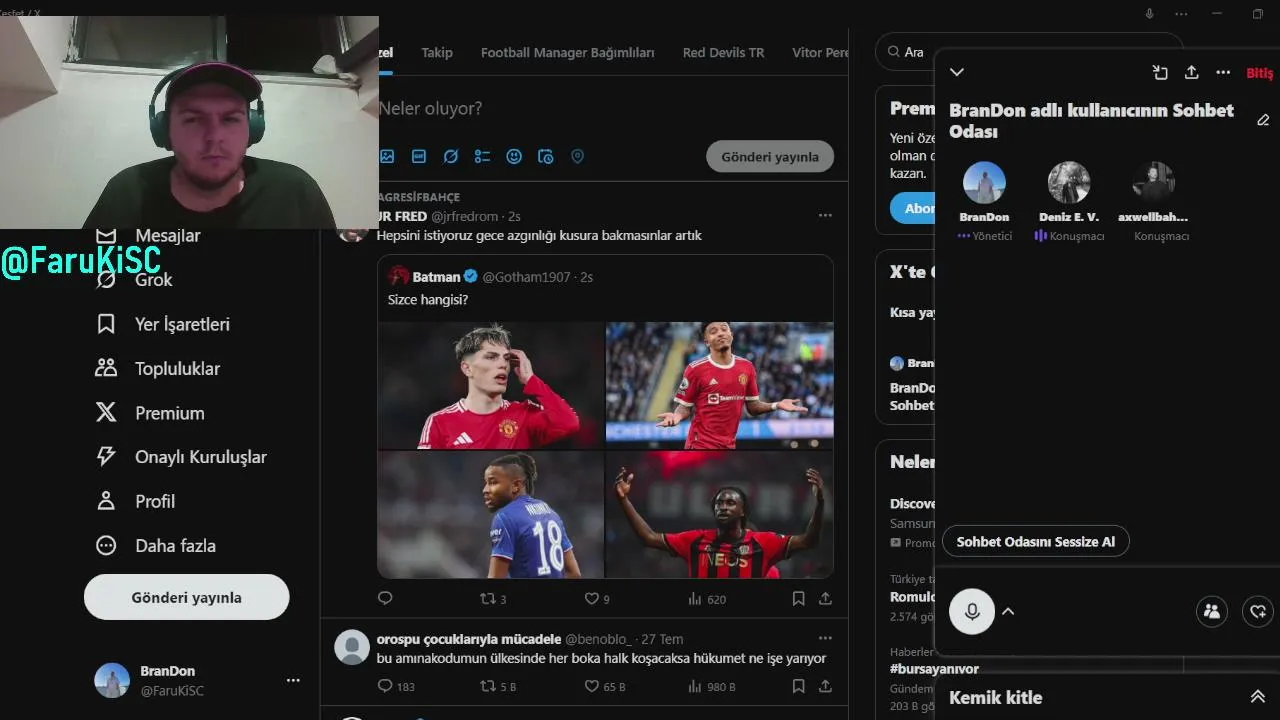Add media image icon to post

tap(387, 156)
